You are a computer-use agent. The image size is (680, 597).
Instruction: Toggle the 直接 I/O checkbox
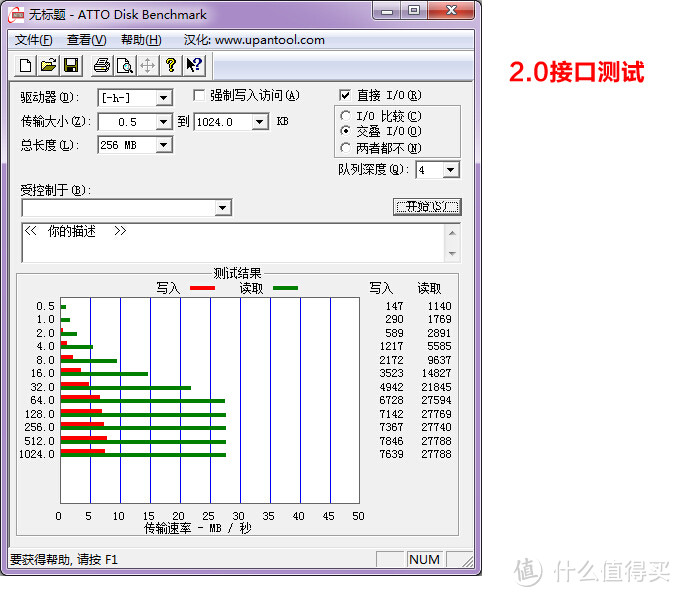[345, 95]
